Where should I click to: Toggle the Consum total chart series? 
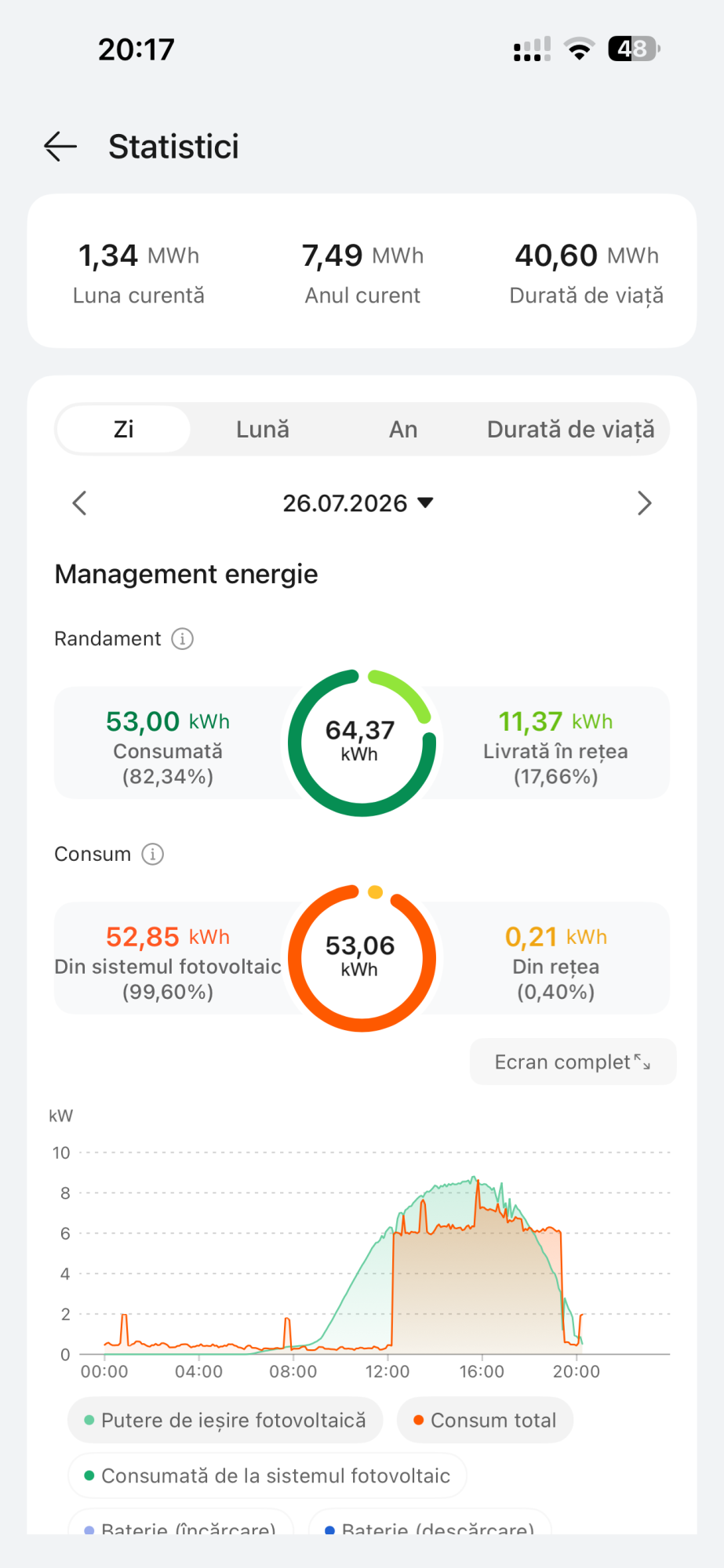[x=485, y=1420]
